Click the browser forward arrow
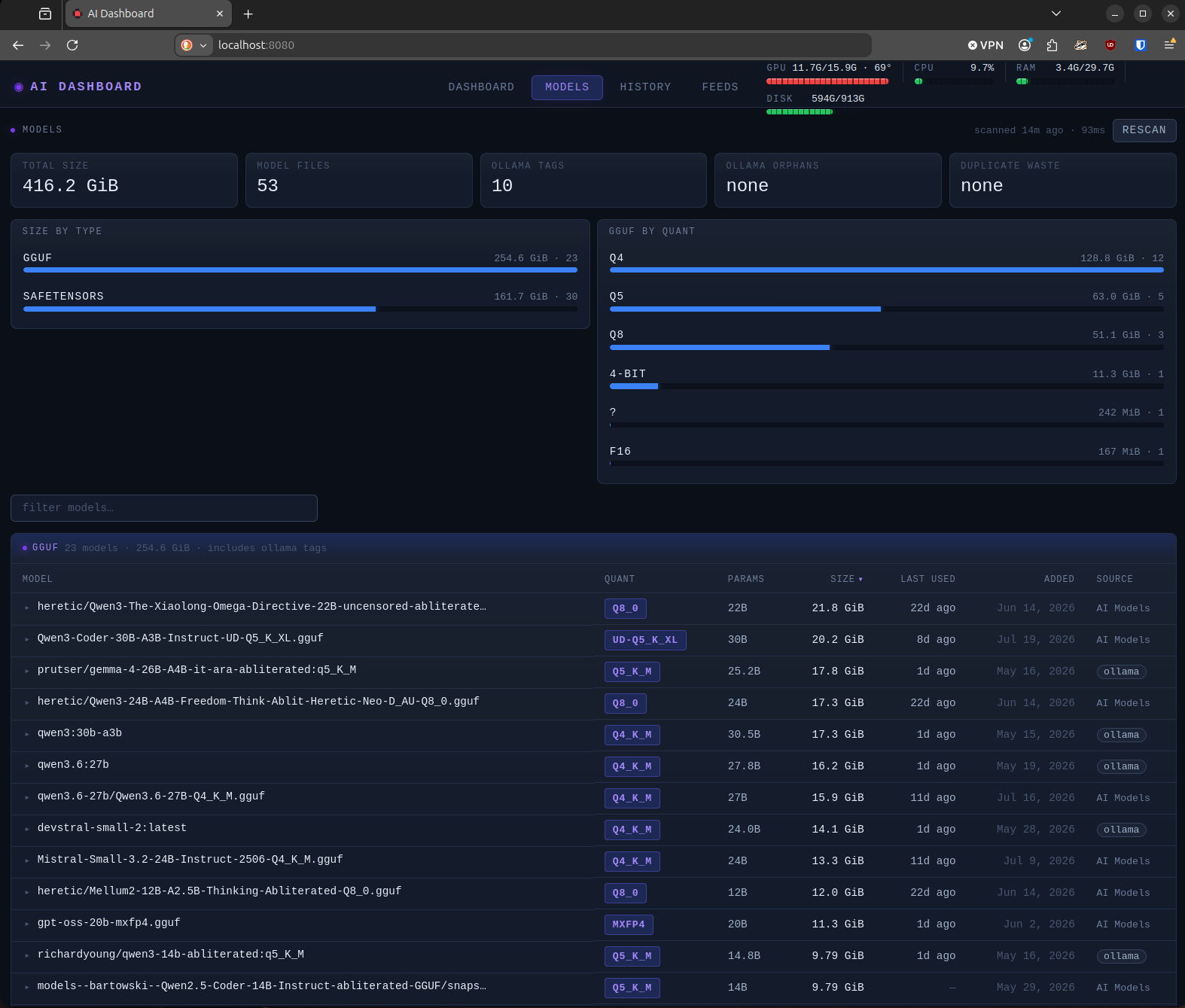Image resolution: width=1185 pixels, height=1008 pixels. [45, 45]
